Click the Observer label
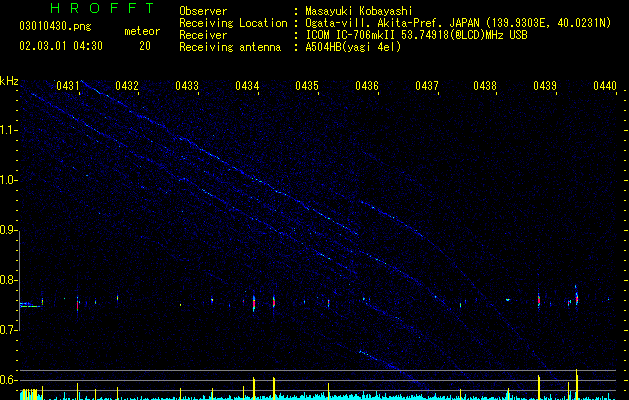This screenshot has width=629, height=400. coord(203,11)
